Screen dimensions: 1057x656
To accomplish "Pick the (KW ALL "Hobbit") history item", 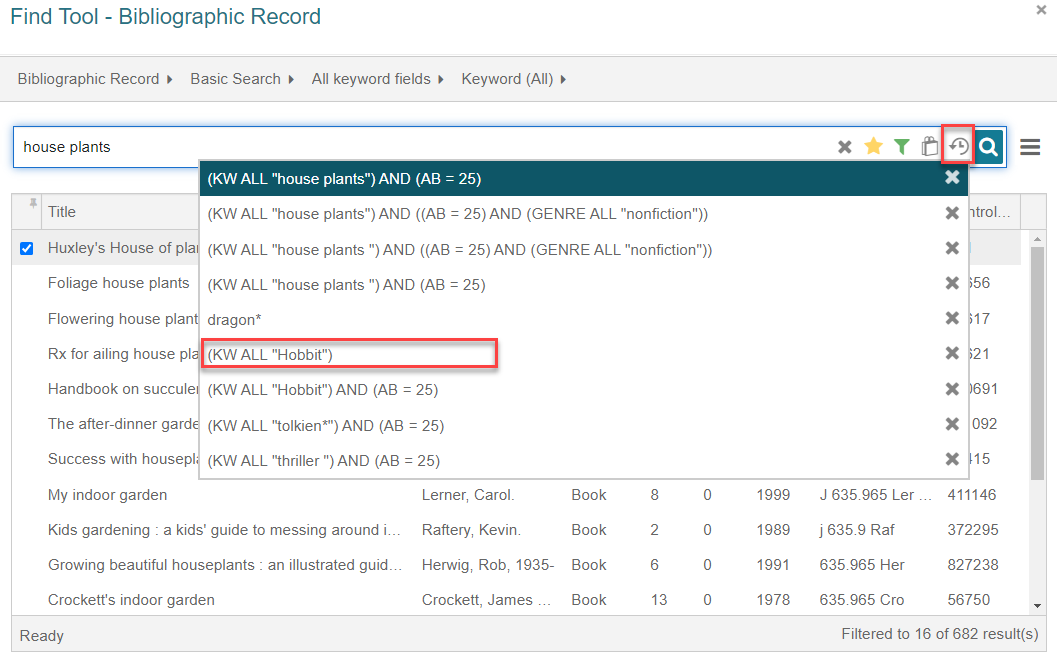I will tap(584, 355).
